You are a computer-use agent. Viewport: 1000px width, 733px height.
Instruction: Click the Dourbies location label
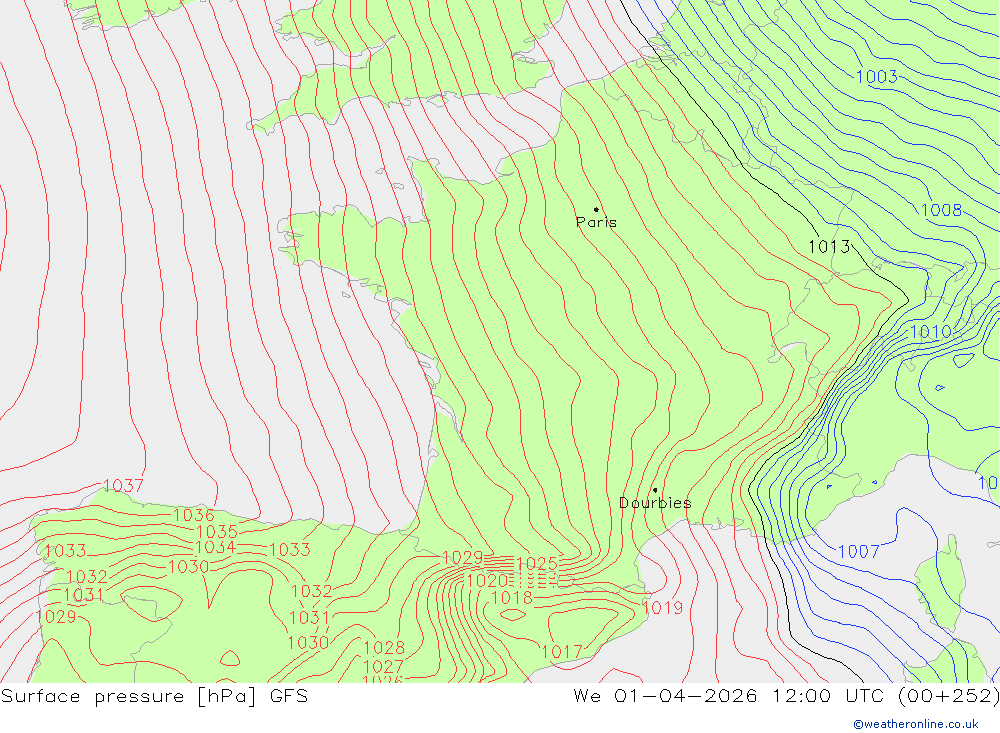655,503
